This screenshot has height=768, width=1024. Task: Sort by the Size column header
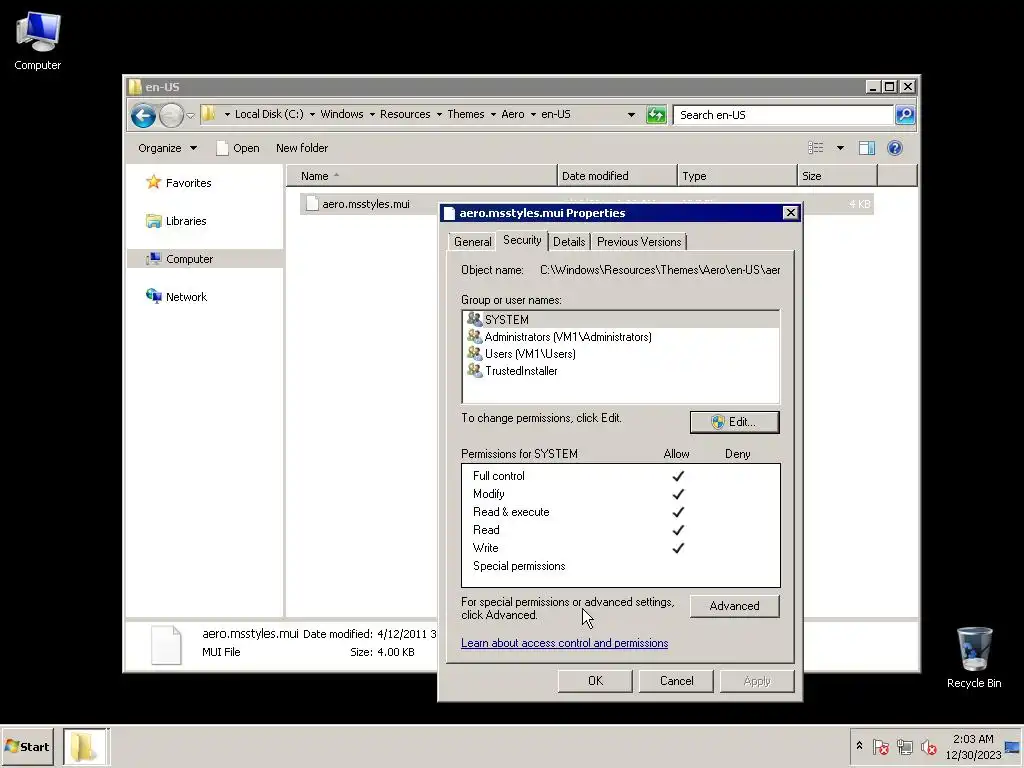point(837,176)
